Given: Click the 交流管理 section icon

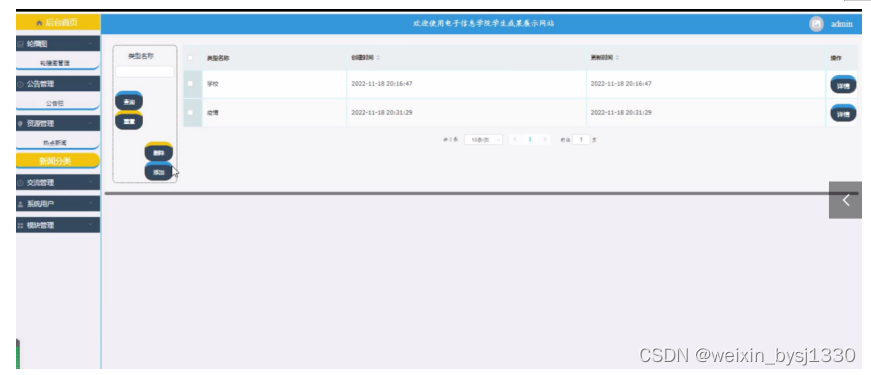Looking at the screenshot, I should pyautogui.click(x=21, y=183).
